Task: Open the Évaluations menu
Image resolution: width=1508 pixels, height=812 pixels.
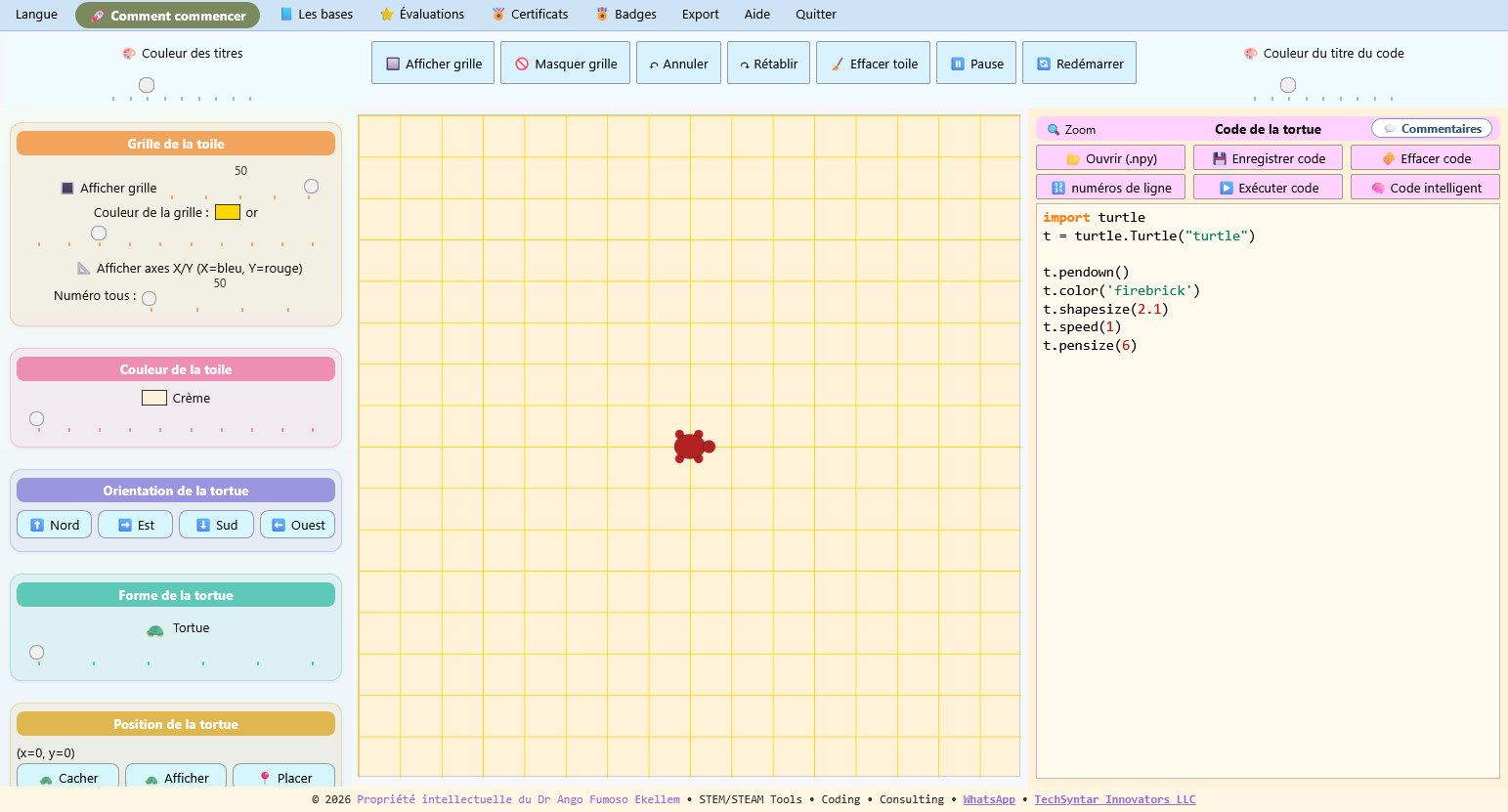Action: (x=422, y=15)
